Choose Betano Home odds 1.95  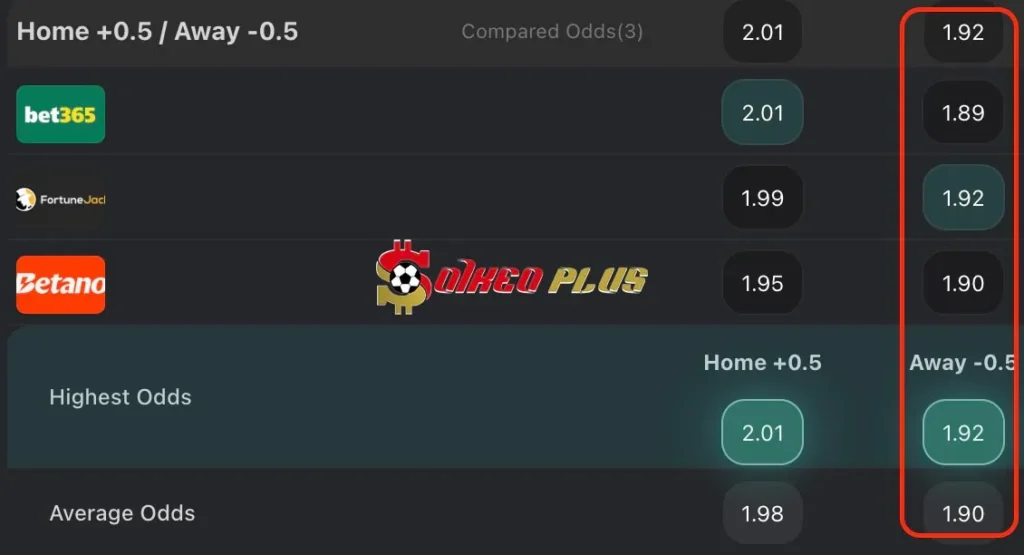(762, 283)
